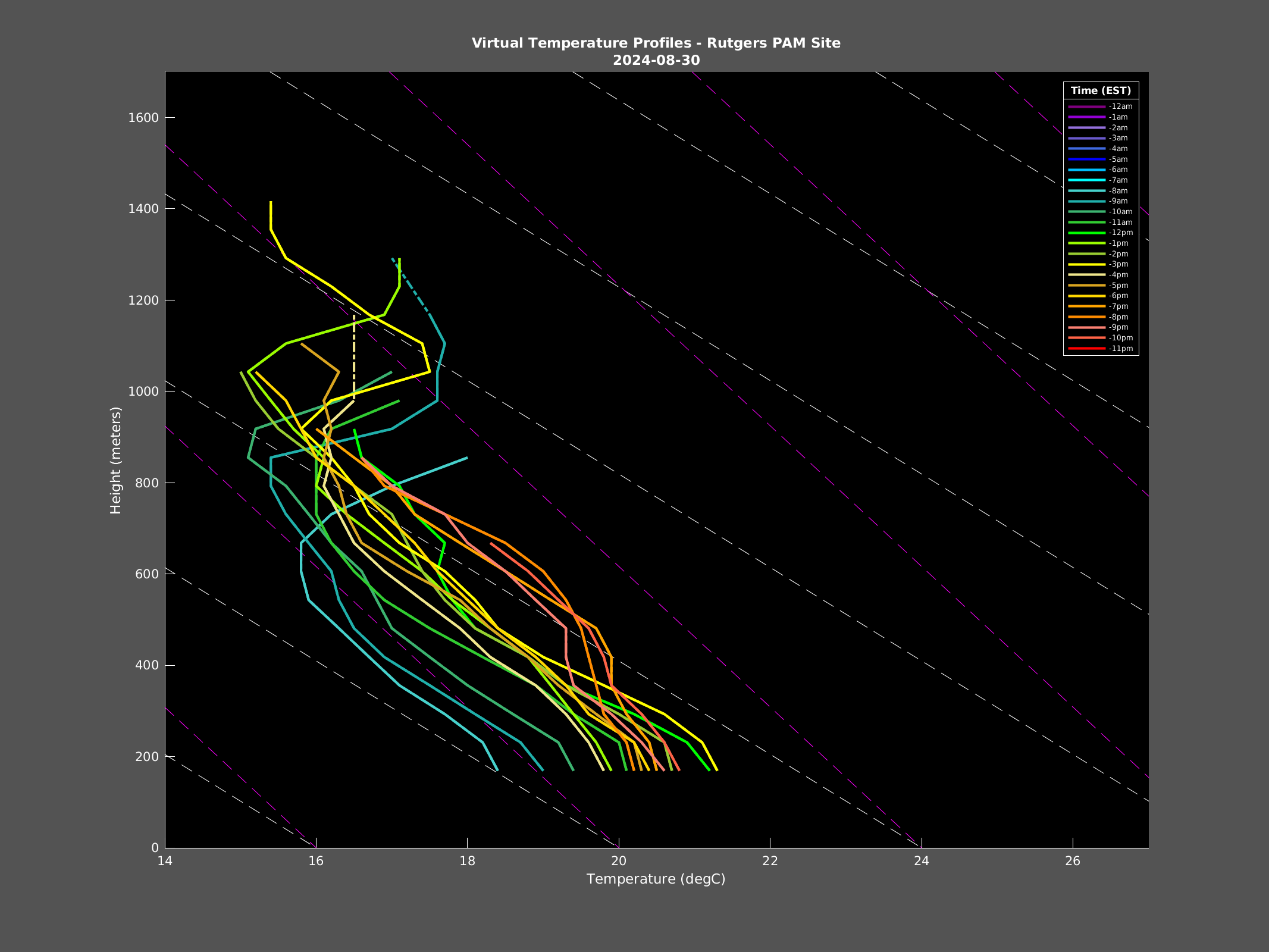Screen dimensions: 1269x952
Task: Click the '-10am' legend label
Action: click(x=1120, y=212)
